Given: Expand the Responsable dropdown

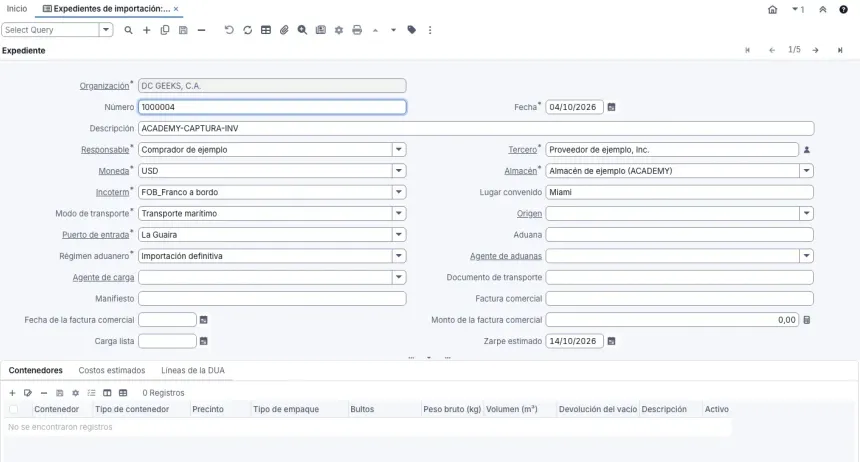Looking at the screenshot, I should pyautogui.click(x=399, y=150).
